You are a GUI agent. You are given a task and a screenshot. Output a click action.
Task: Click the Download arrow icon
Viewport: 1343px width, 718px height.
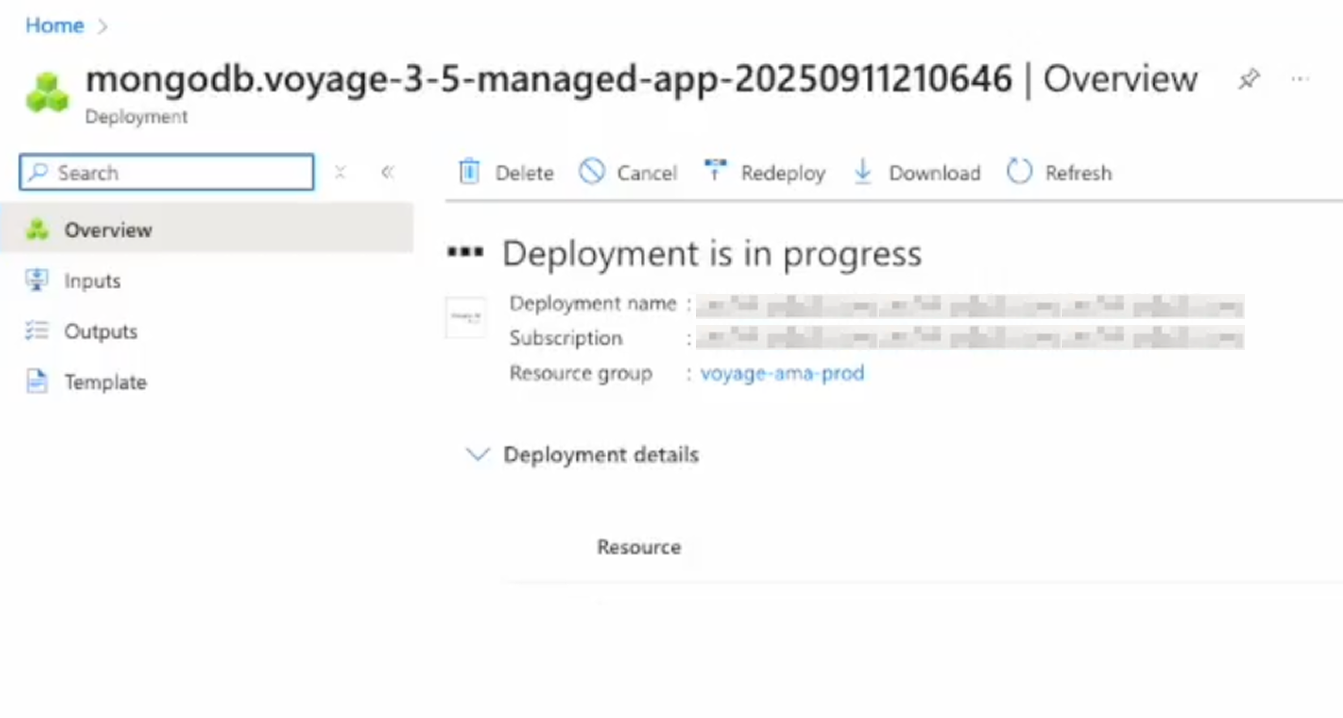[862, 172]
